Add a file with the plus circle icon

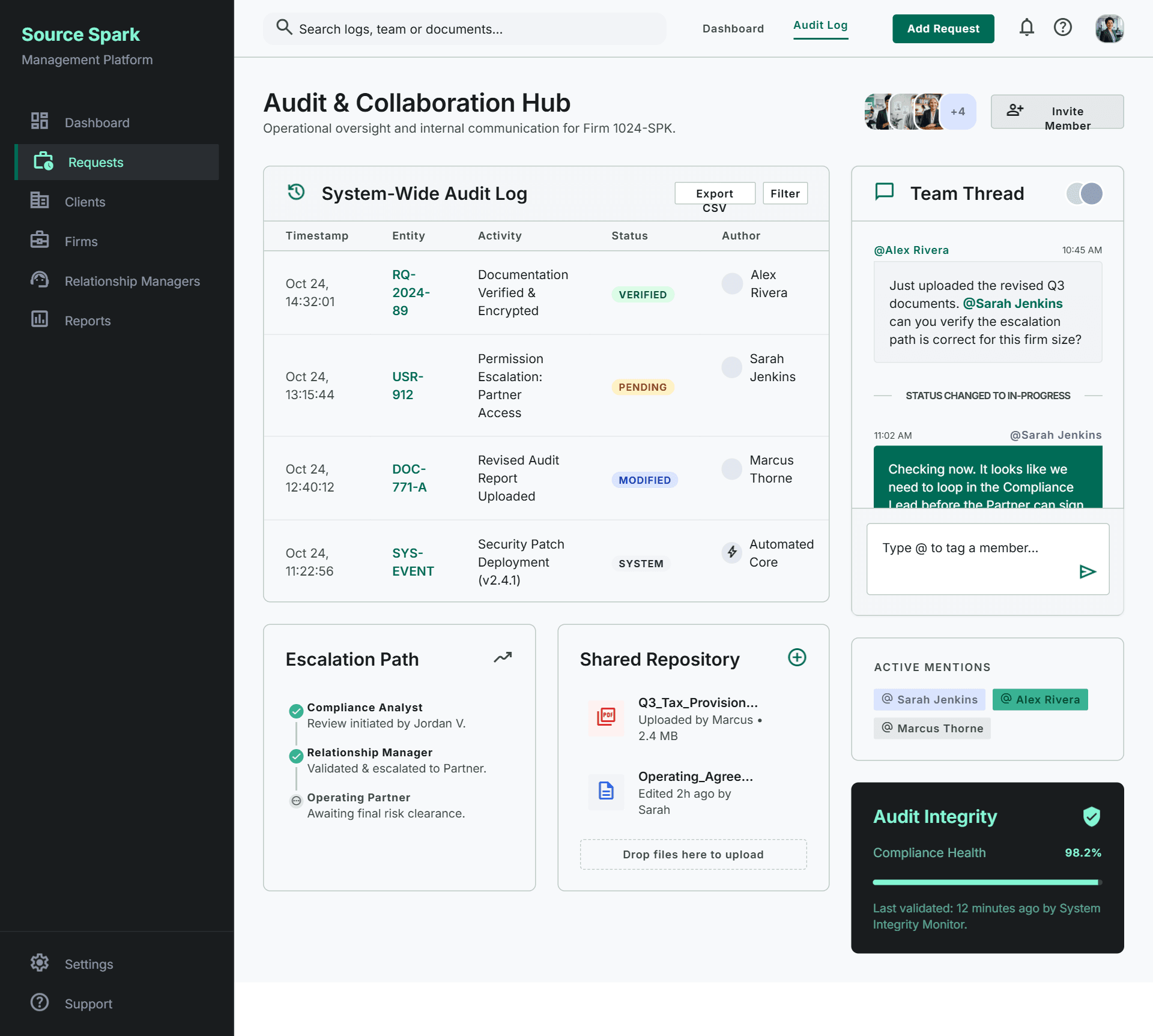tap(797, 657)
